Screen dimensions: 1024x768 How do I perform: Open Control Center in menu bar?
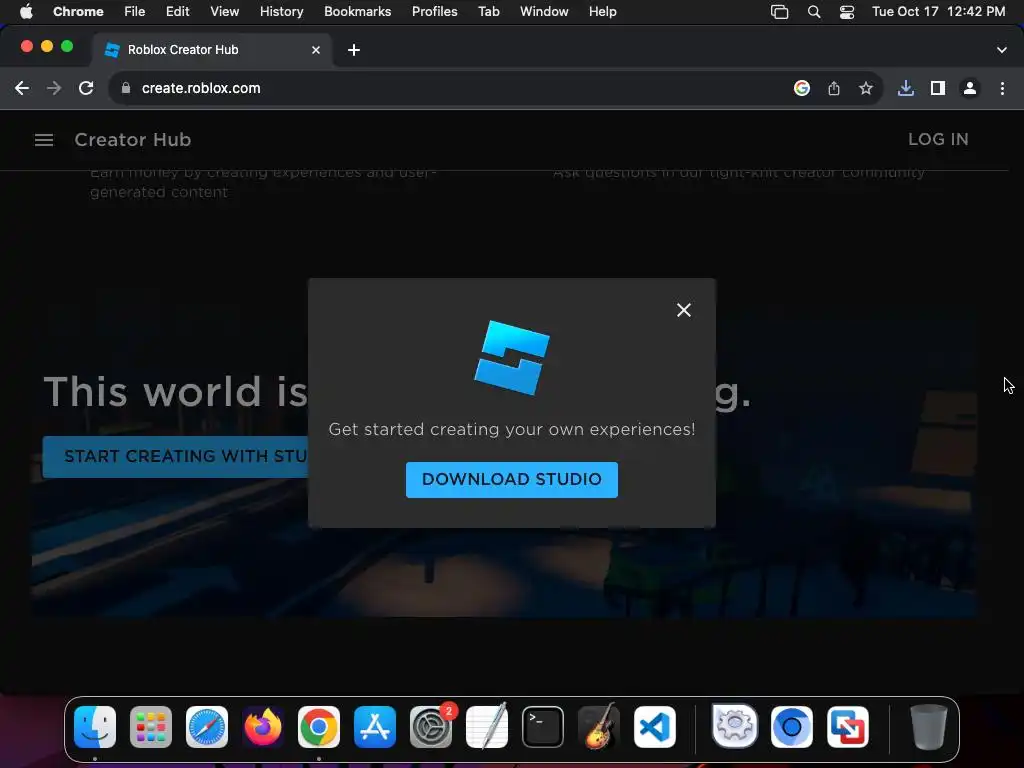point(847,12)
